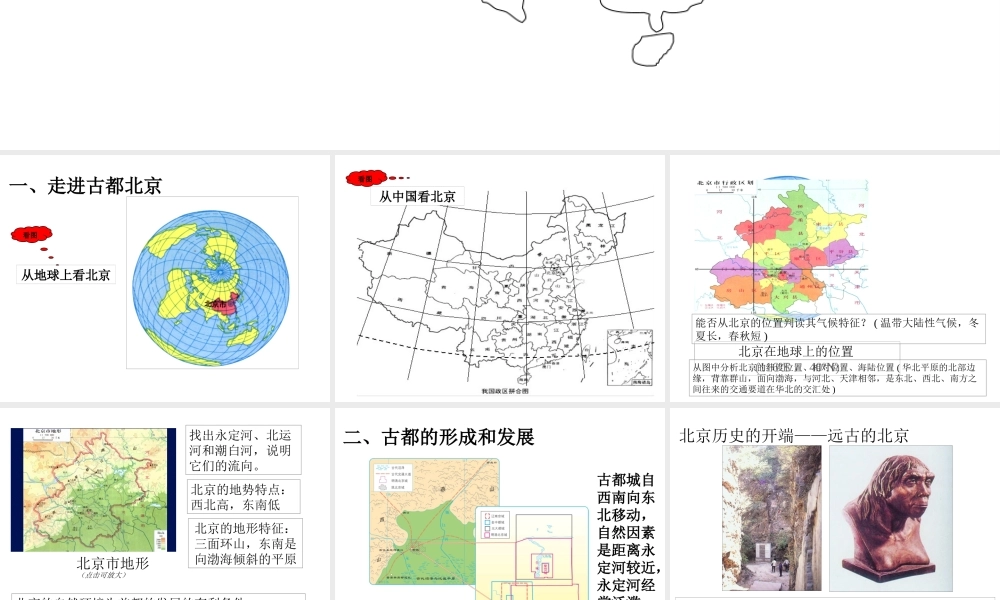Click text box 北京的地形特征：三面环山
Viewport: 1000px width, 600px height.
(246, 543)
